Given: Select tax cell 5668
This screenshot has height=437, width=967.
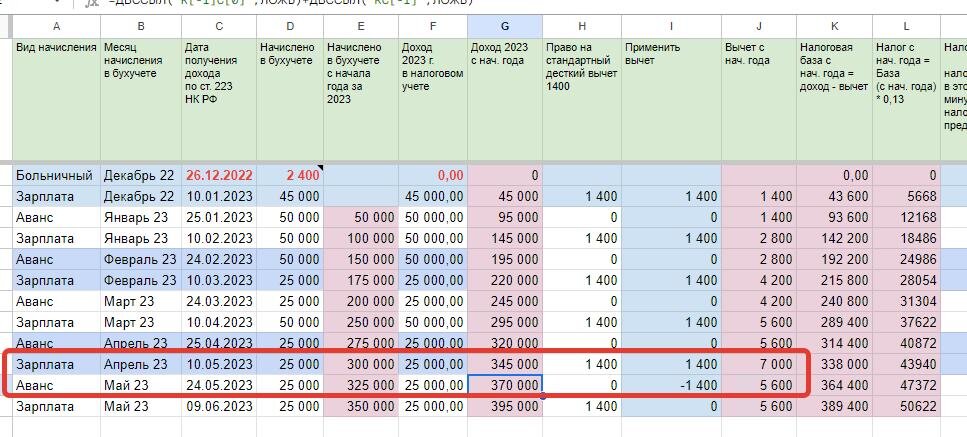Looking at the screenshot, I should point(906,197).
